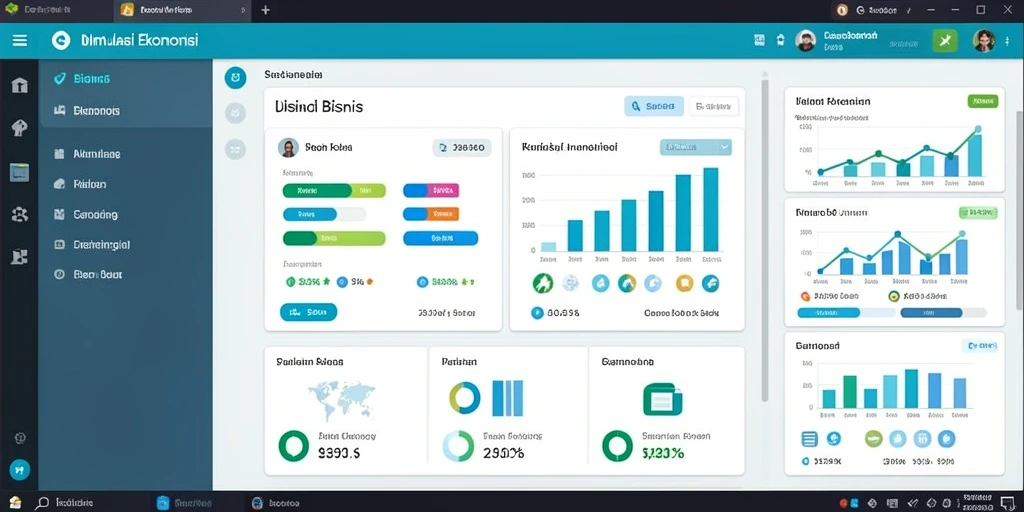Toggle the blue and pink pill switch

(431, 191)
